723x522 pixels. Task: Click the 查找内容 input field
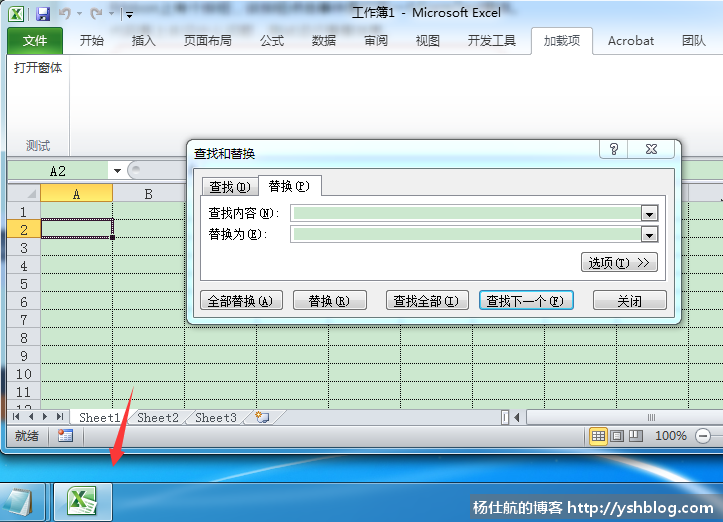click(x=466, y=213)
